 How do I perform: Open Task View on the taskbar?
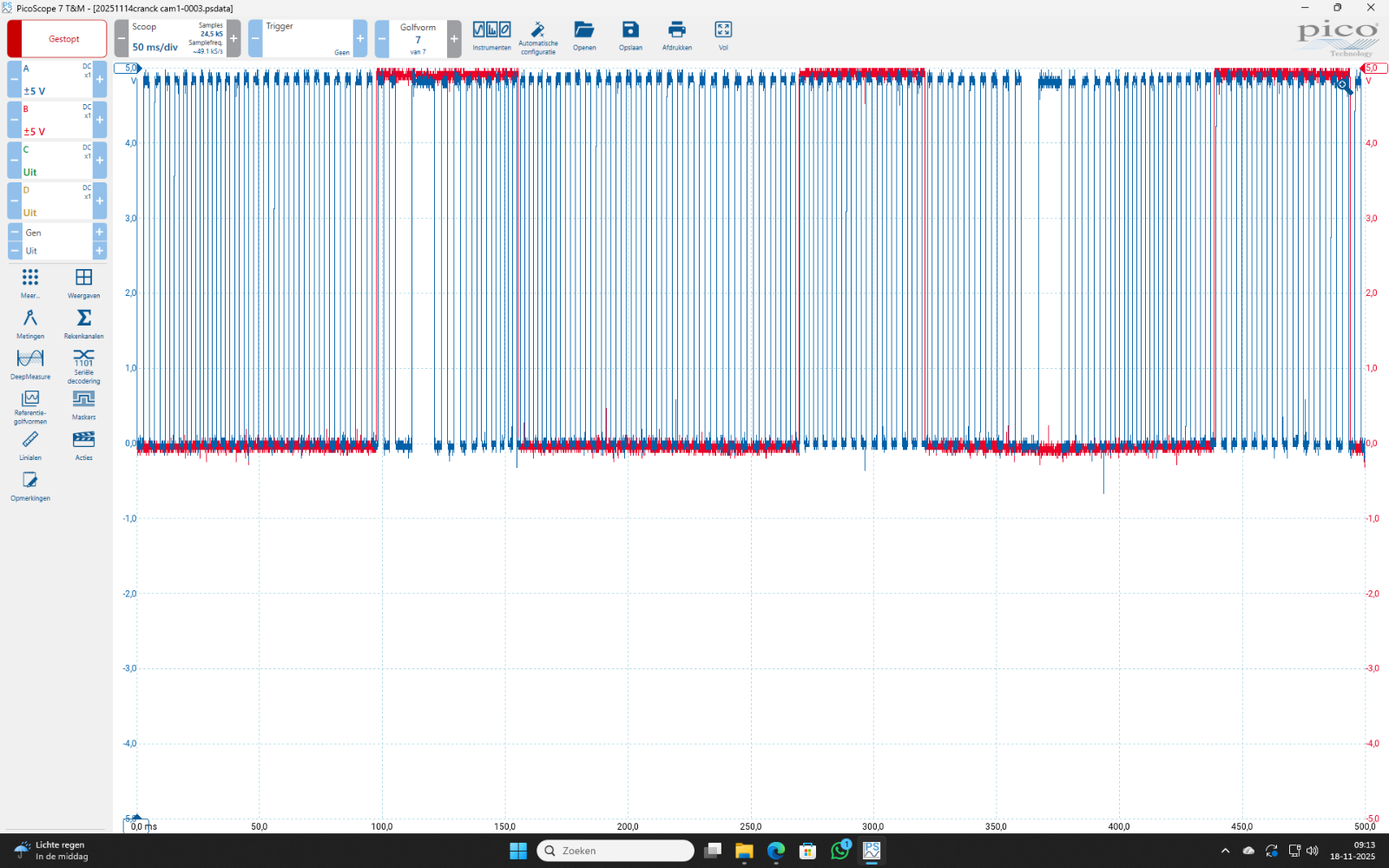coord(713,851)
